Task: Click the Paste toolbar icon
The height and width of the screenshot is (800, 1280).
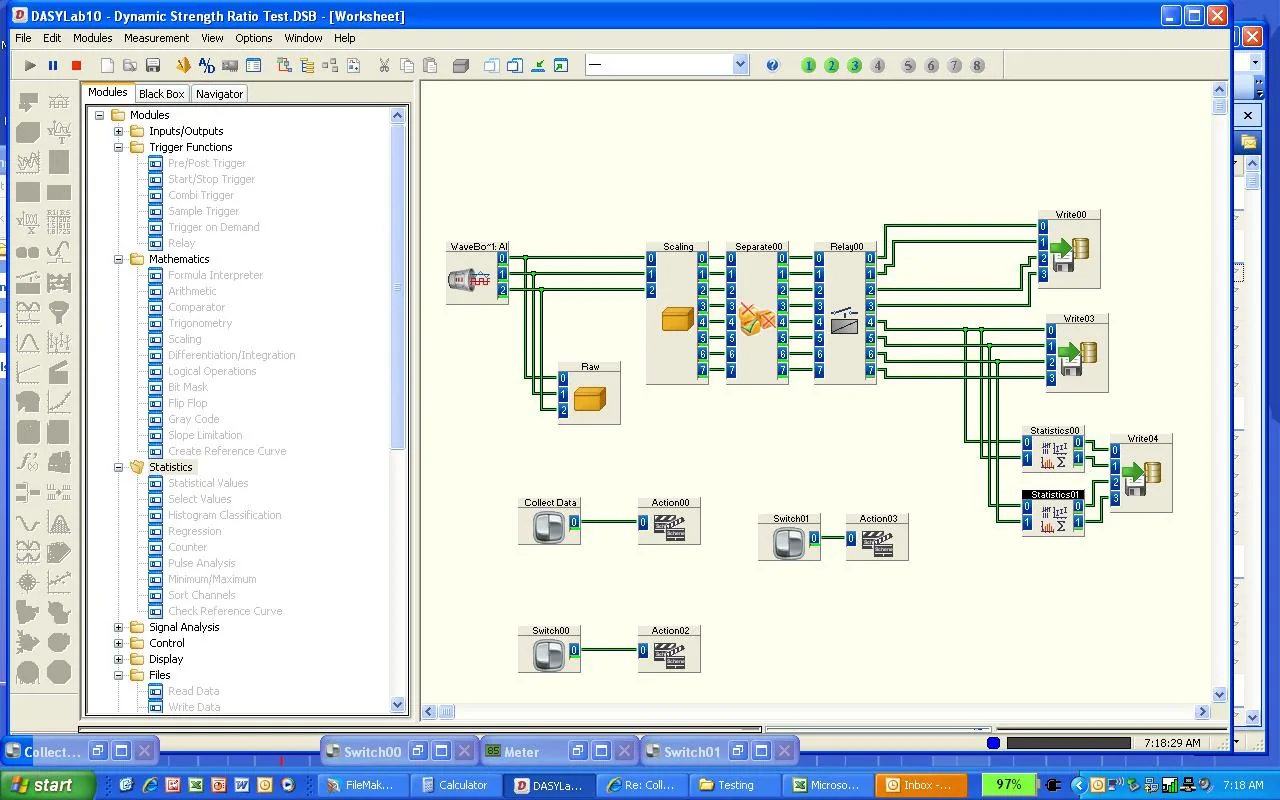Action: click(430, 66)
